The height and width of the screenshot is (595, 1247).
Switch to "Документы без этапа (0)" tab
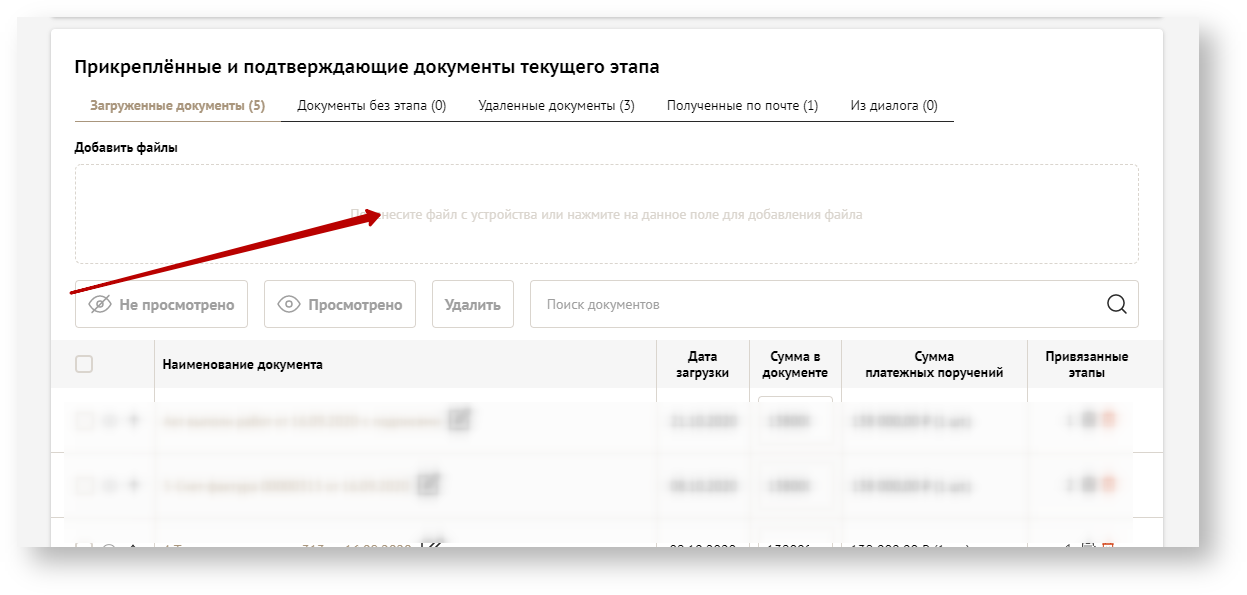pyautogui.click(x=371, y=106)
